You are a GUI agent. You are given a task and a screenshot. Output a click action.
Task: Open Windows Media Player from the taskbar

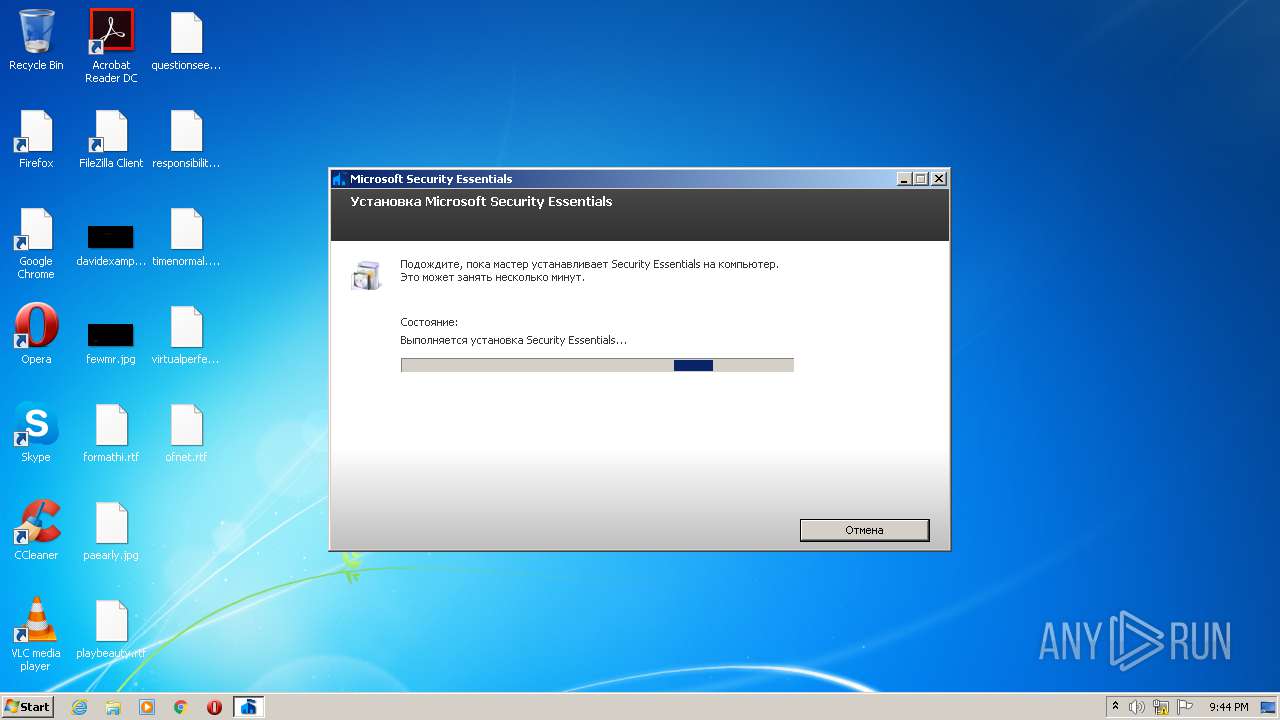pos(147,707)
